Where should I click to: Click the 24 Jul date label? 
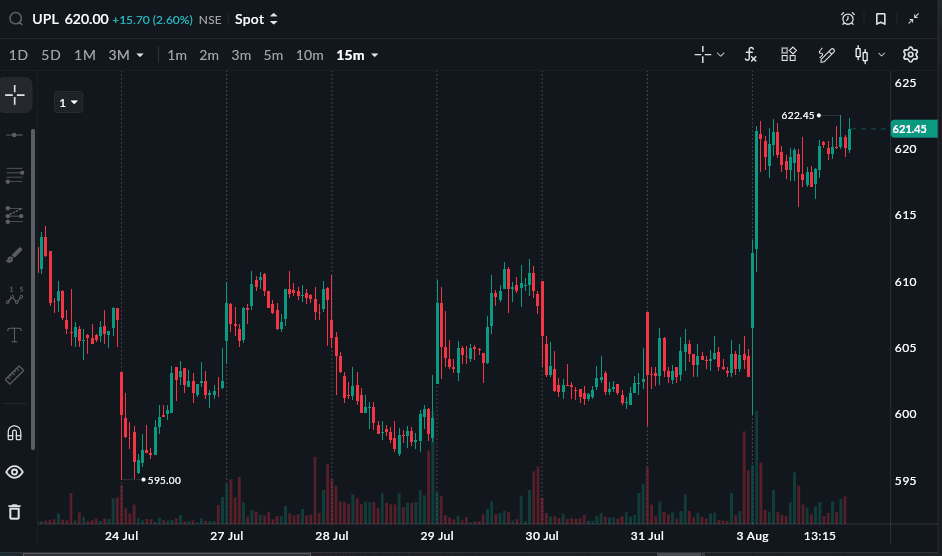pyautogui.click(x=121, y=536)
